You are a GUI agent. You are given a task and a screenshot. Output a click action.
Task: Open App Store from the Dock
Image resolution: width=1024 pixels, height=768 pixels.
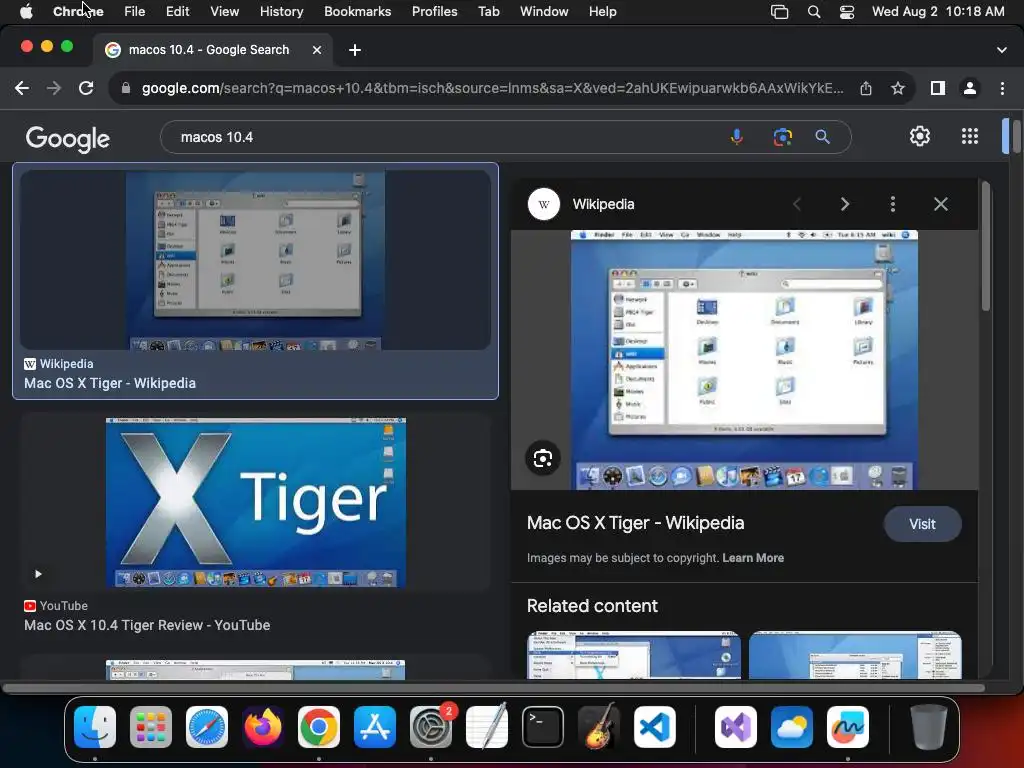pyautogui.click(x=375, y=727)
